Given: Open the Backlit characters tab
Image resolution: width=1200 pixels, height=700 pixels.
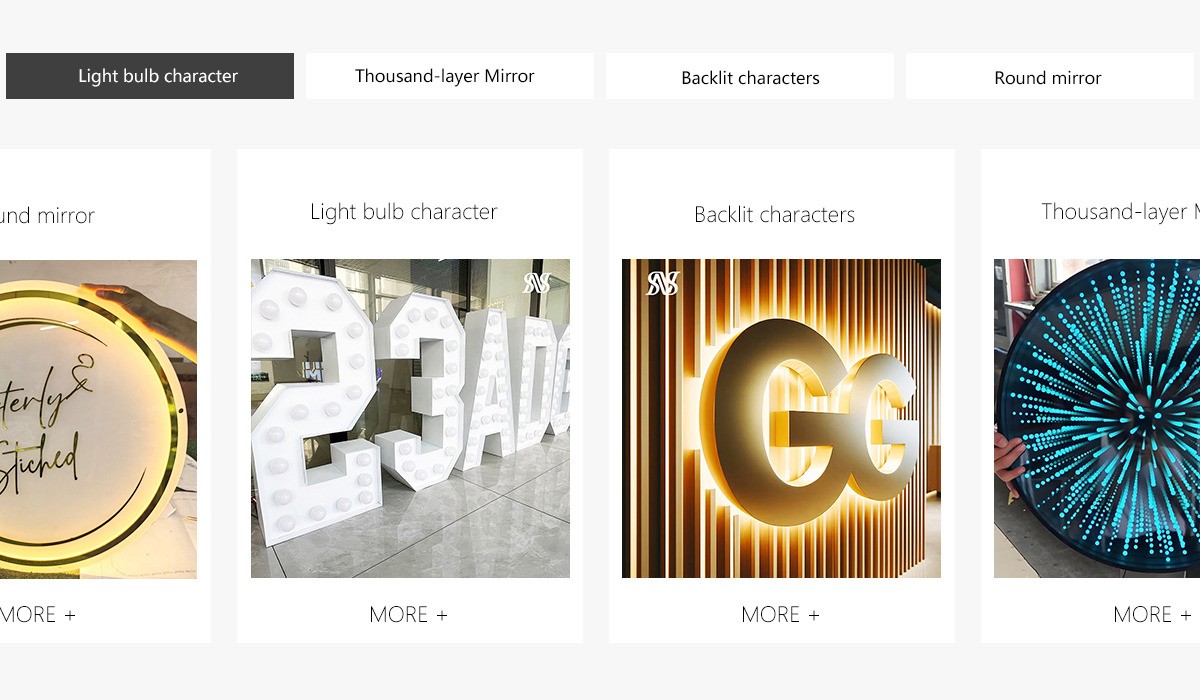Looking at the screenshot, I should (x=750, y=76).
